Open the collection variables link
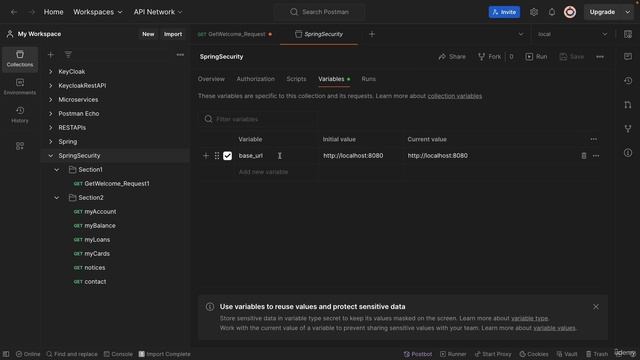 455,96
